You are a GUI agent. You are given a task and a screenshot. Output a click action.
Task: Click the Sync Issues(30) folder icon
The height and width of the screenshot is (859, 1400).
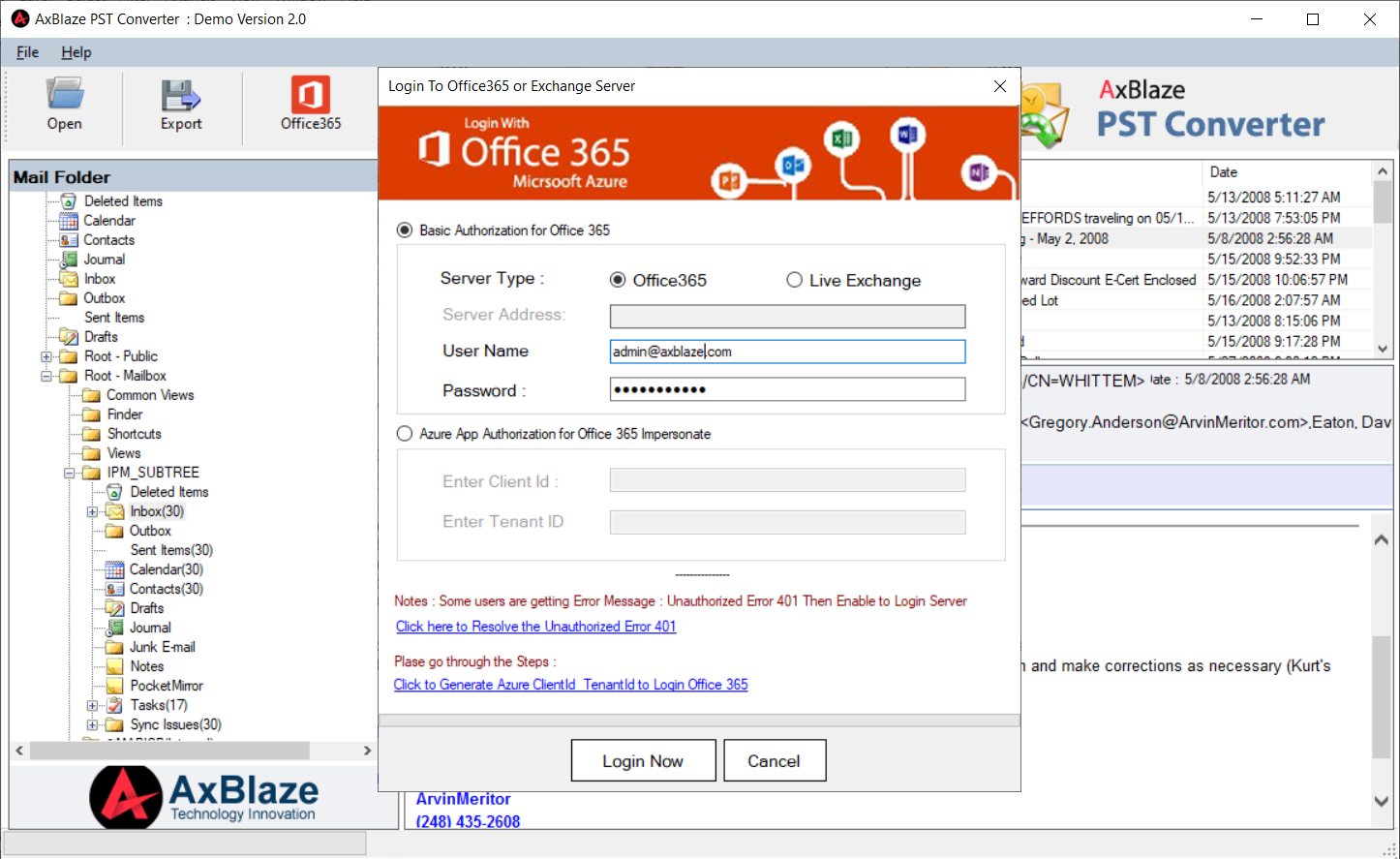(115, 724)
